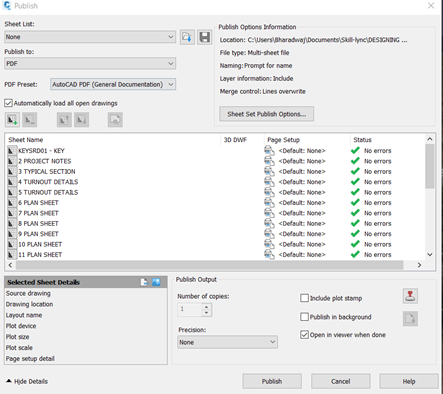Click scroll up arrow of sheet list

pos(430,139)
